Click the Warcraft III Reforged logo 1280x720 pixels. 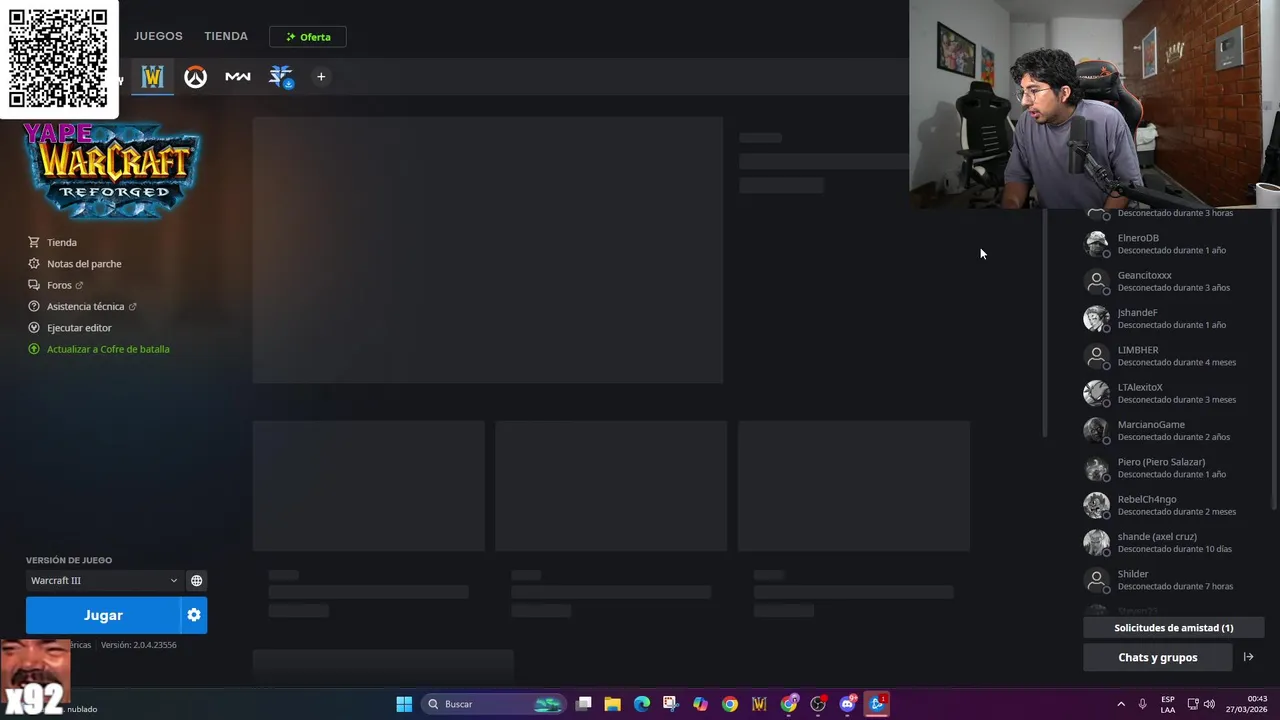pyautogui.click(x=112, y=171)
